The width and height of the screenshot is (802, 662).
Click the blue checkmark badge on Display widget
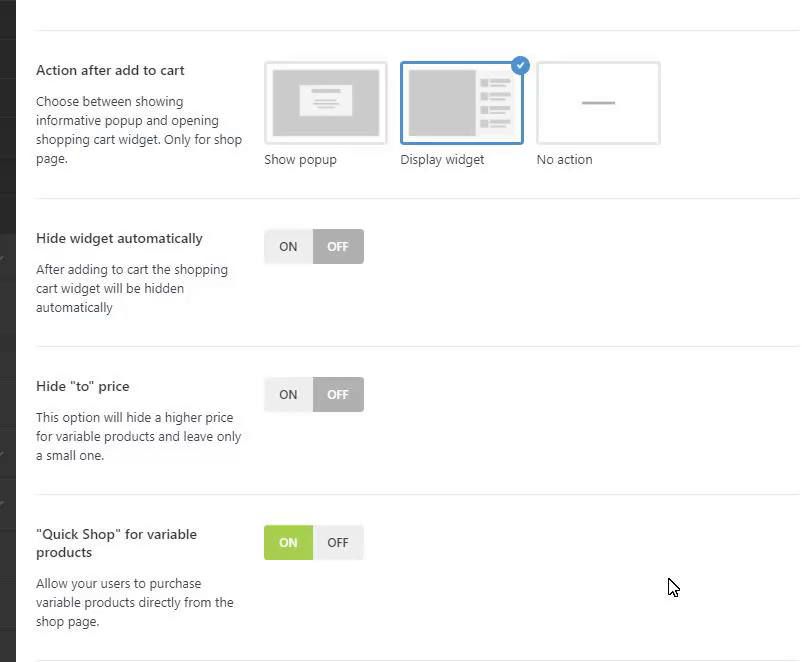[520, 65]
